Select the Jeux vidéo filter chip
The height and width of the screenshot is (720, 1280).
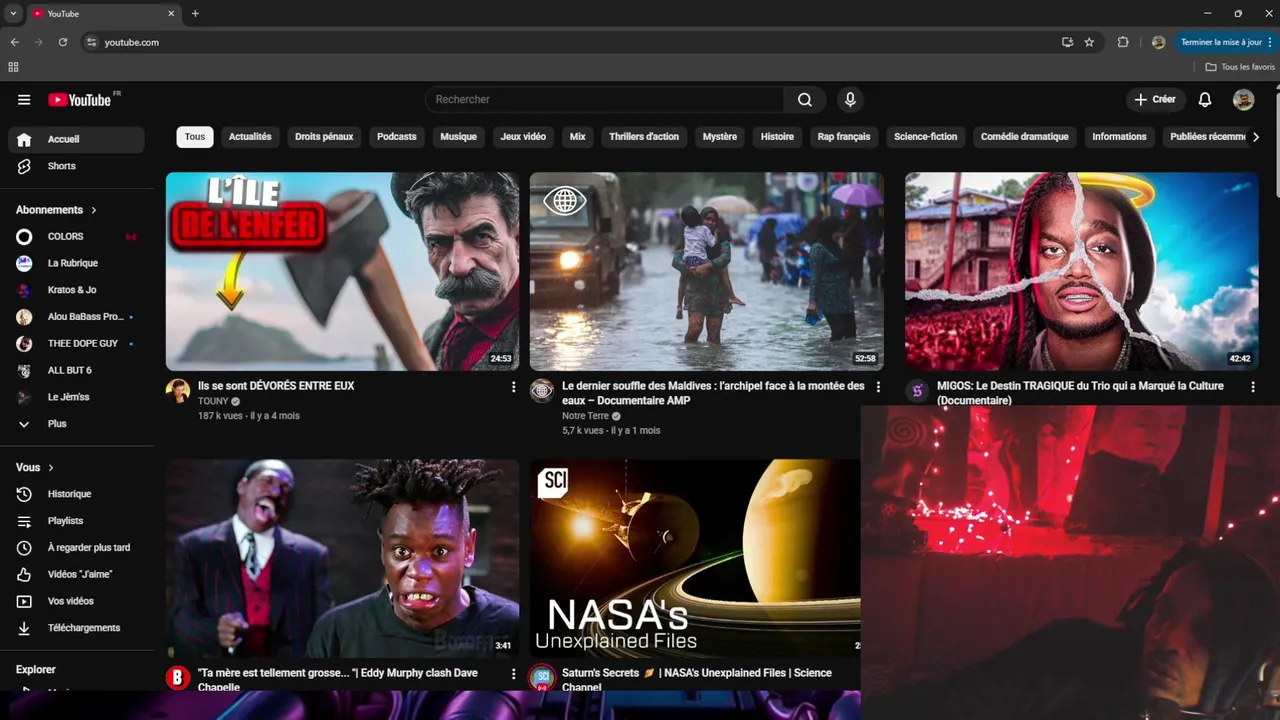[523, 137]
